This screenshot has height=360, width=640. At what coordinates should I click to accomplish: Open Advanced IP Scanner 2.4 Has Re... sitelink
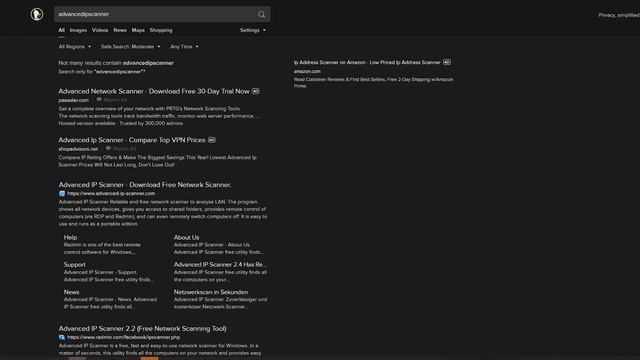tap(220, 265)
